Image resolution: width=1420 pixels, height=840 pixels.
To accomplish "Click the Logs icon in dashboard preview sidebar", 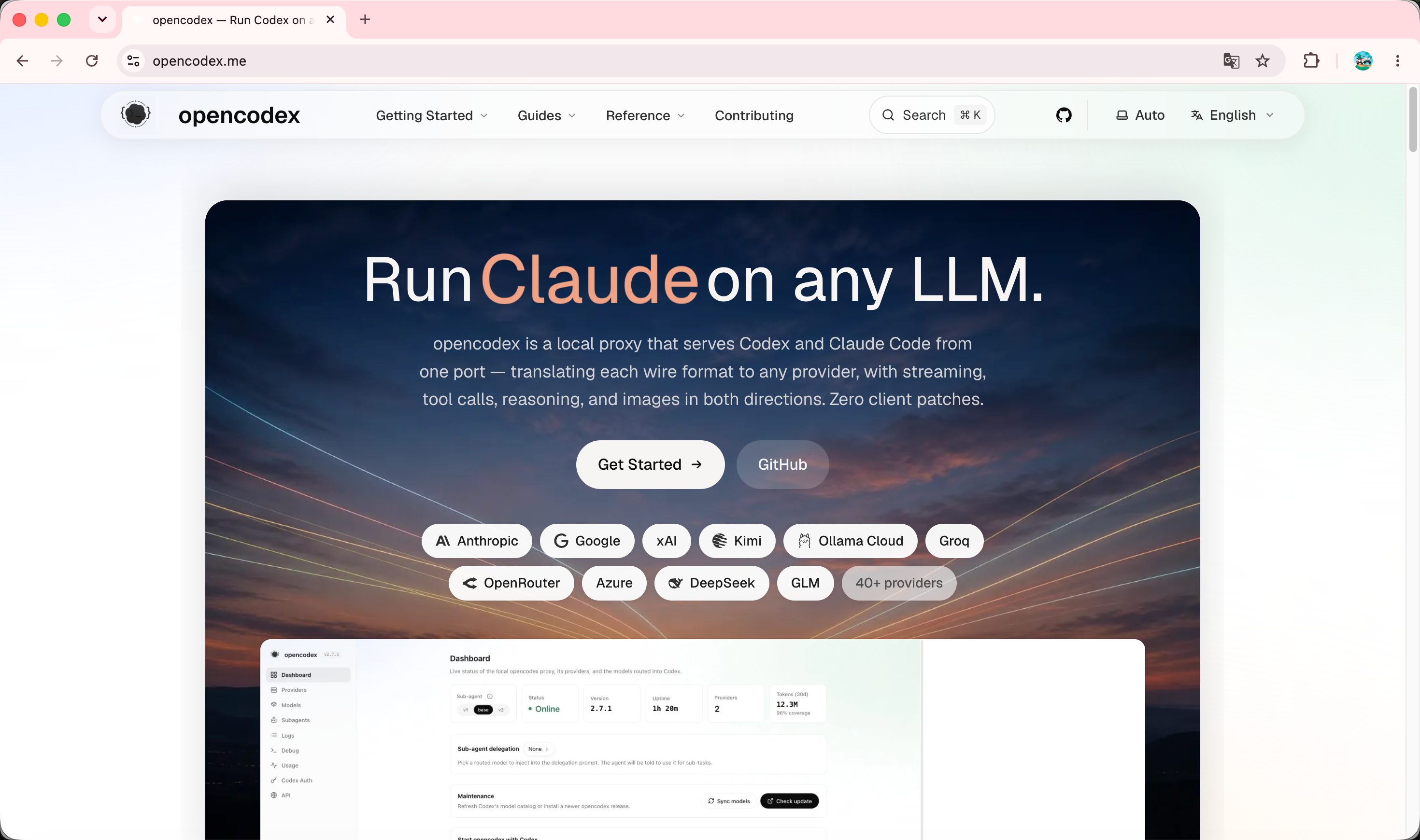I will (274, 735).
